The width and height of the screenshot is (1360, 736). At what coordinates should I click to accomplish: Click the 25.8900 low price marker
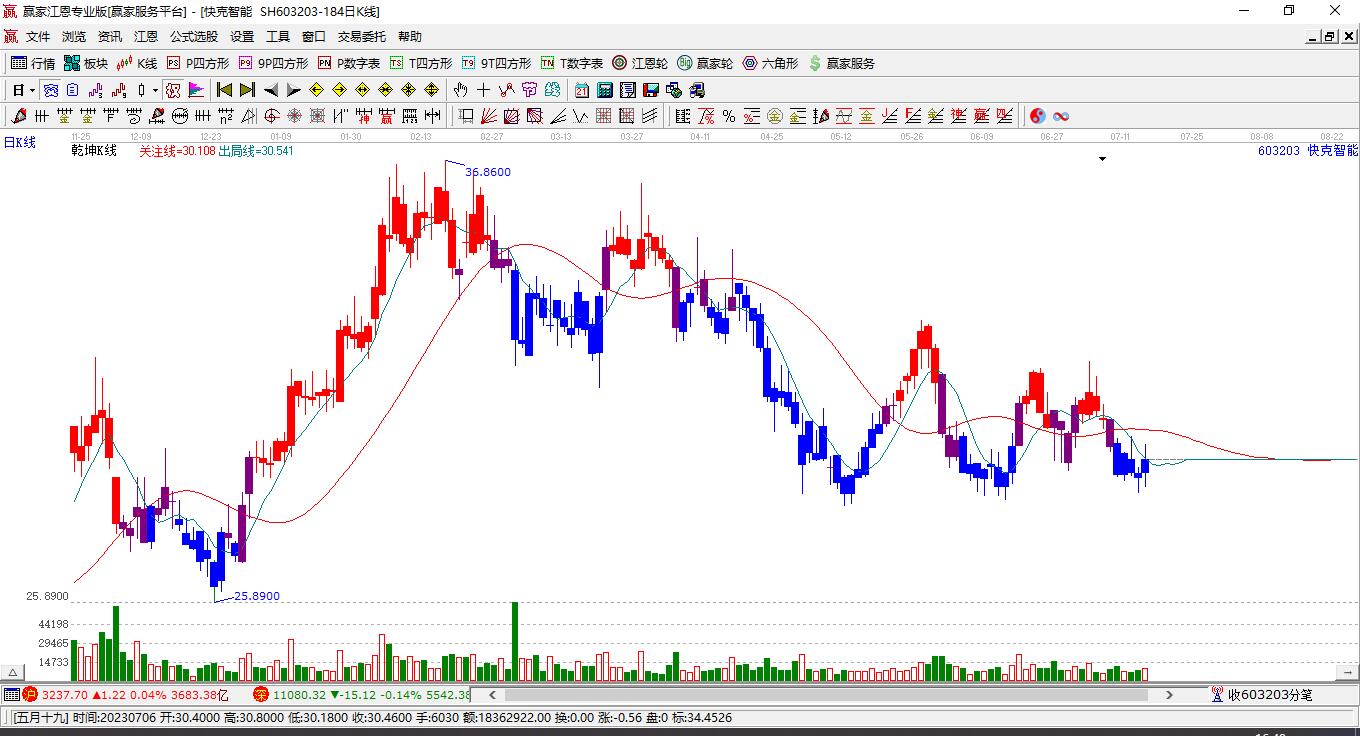[x=257, y=596]
